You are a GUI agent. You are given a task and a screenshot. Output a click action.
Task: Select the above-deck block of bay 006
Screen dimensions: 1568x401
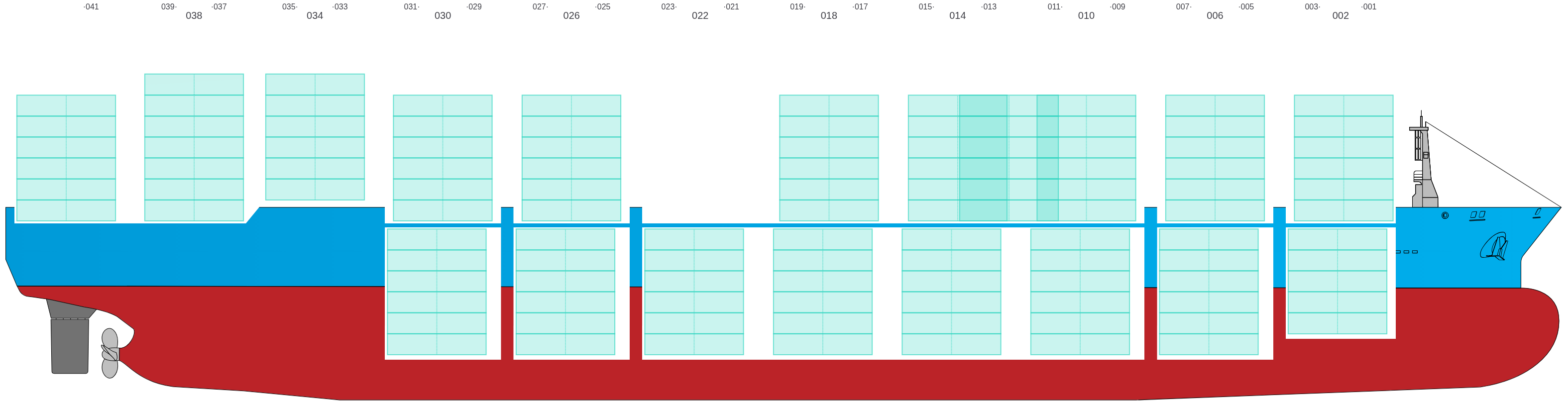click(x=1215, y=158)
